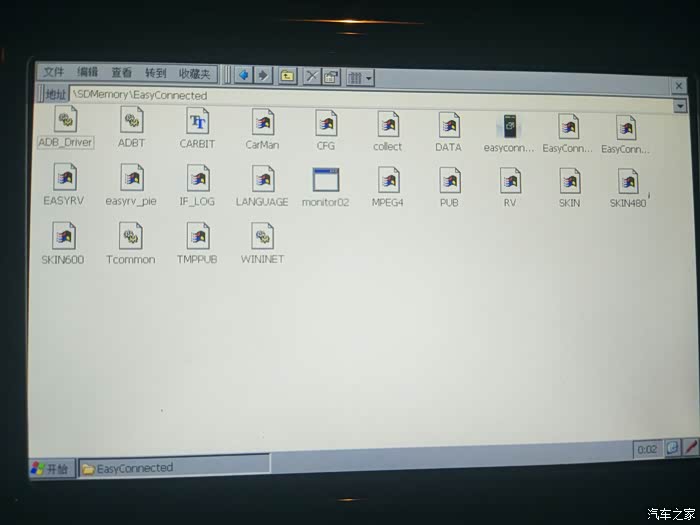Select the easyconn... phone icon file
The image size is (700, 525).
(x=509, y=133)
